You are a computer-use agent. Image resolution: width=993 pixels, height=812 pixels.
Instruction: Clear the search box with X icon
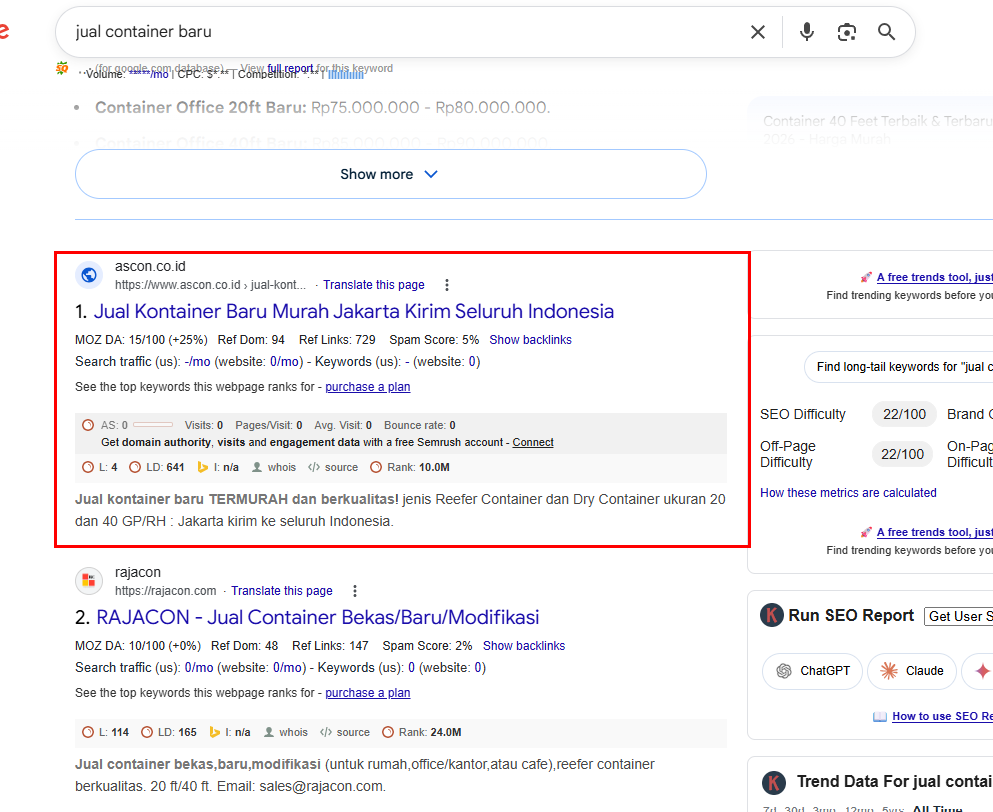[758, 32]
